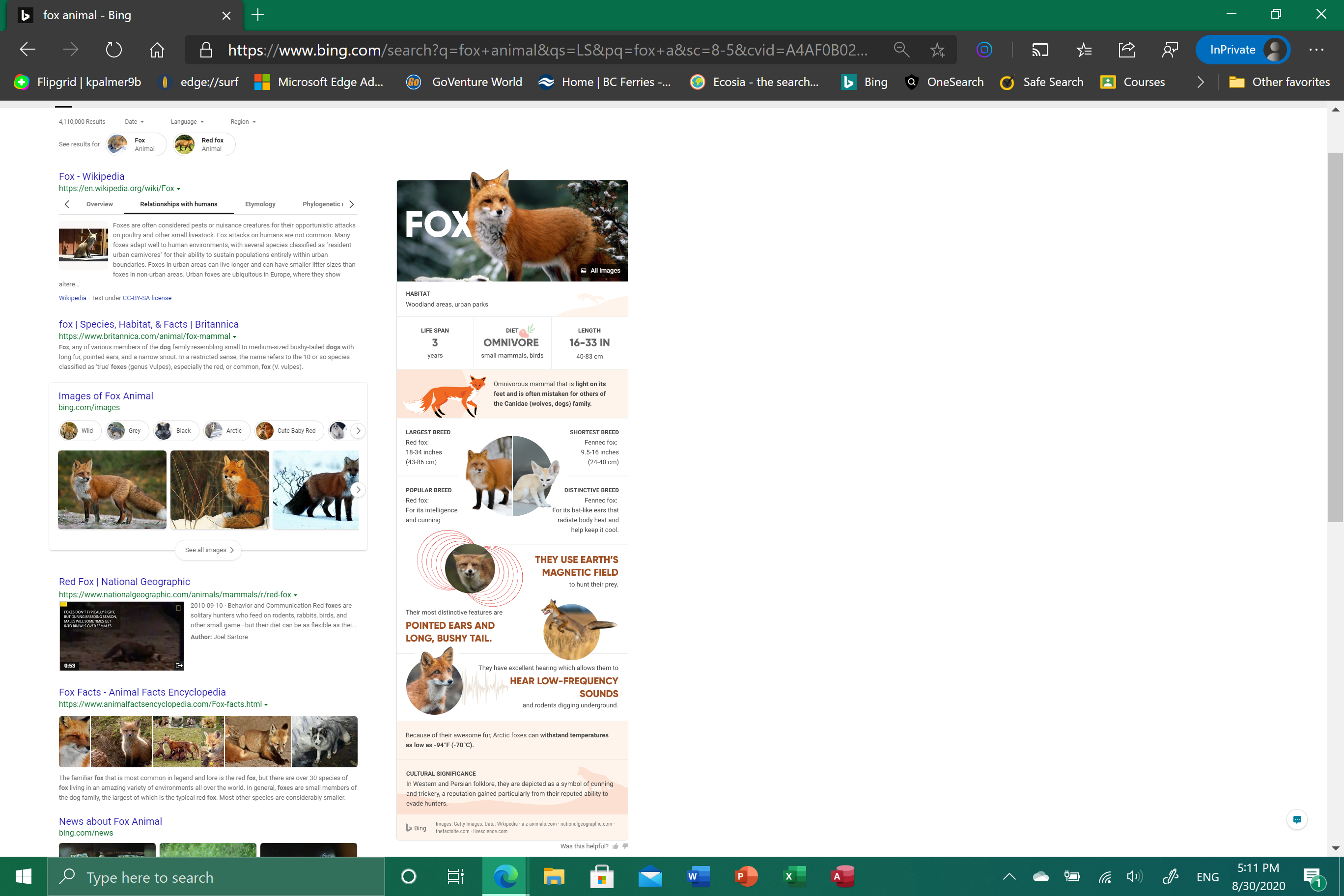Image resolution: width=1344 pixels, height=896 pixels.
Task: Navigate back using the back arrow
Action: [x=27, y=49]
